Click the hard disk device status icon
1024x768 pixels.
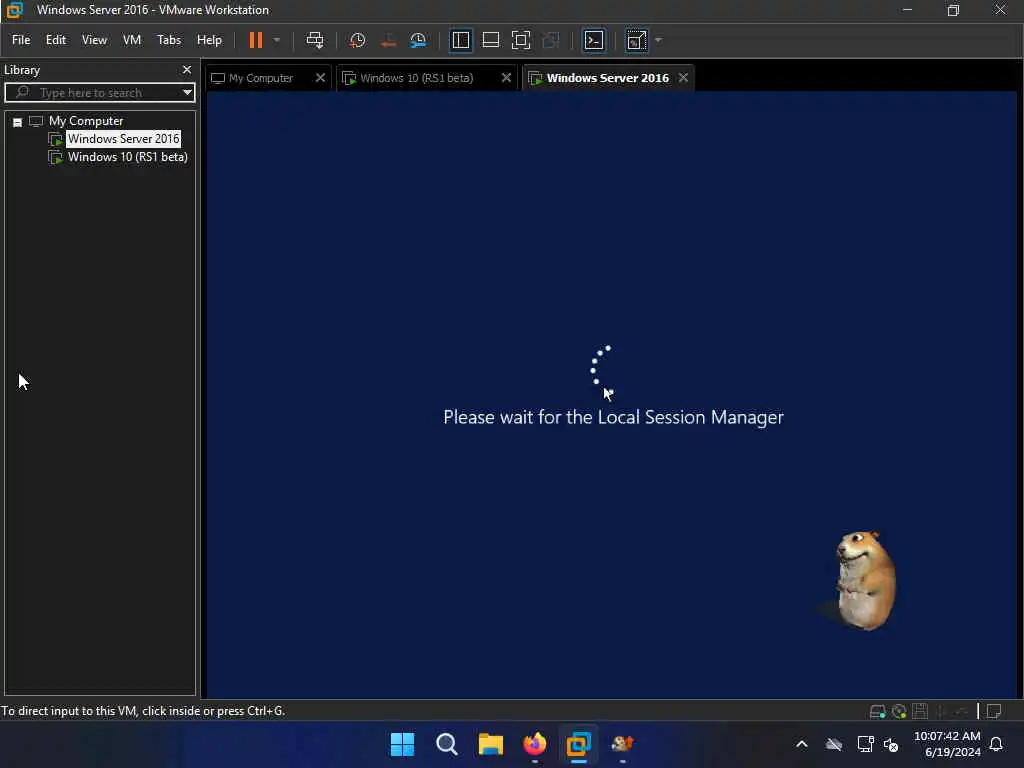(877, 711)
